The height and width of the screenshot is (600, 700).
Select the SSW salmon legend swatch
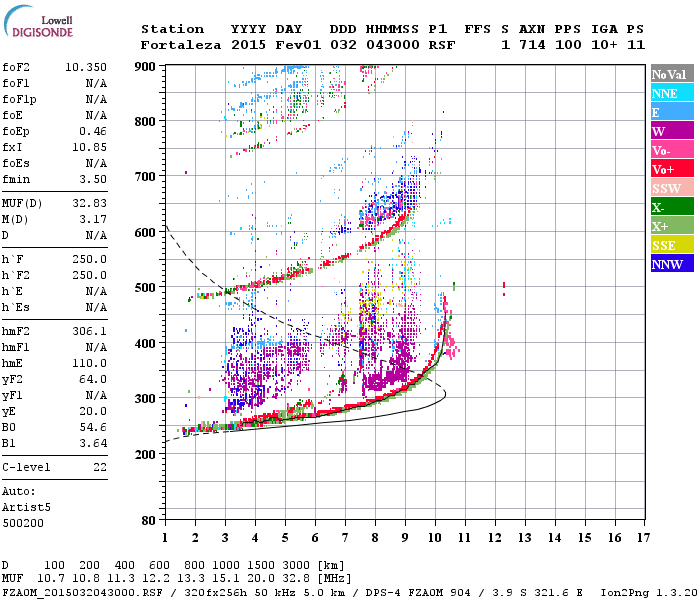[672, 188]
